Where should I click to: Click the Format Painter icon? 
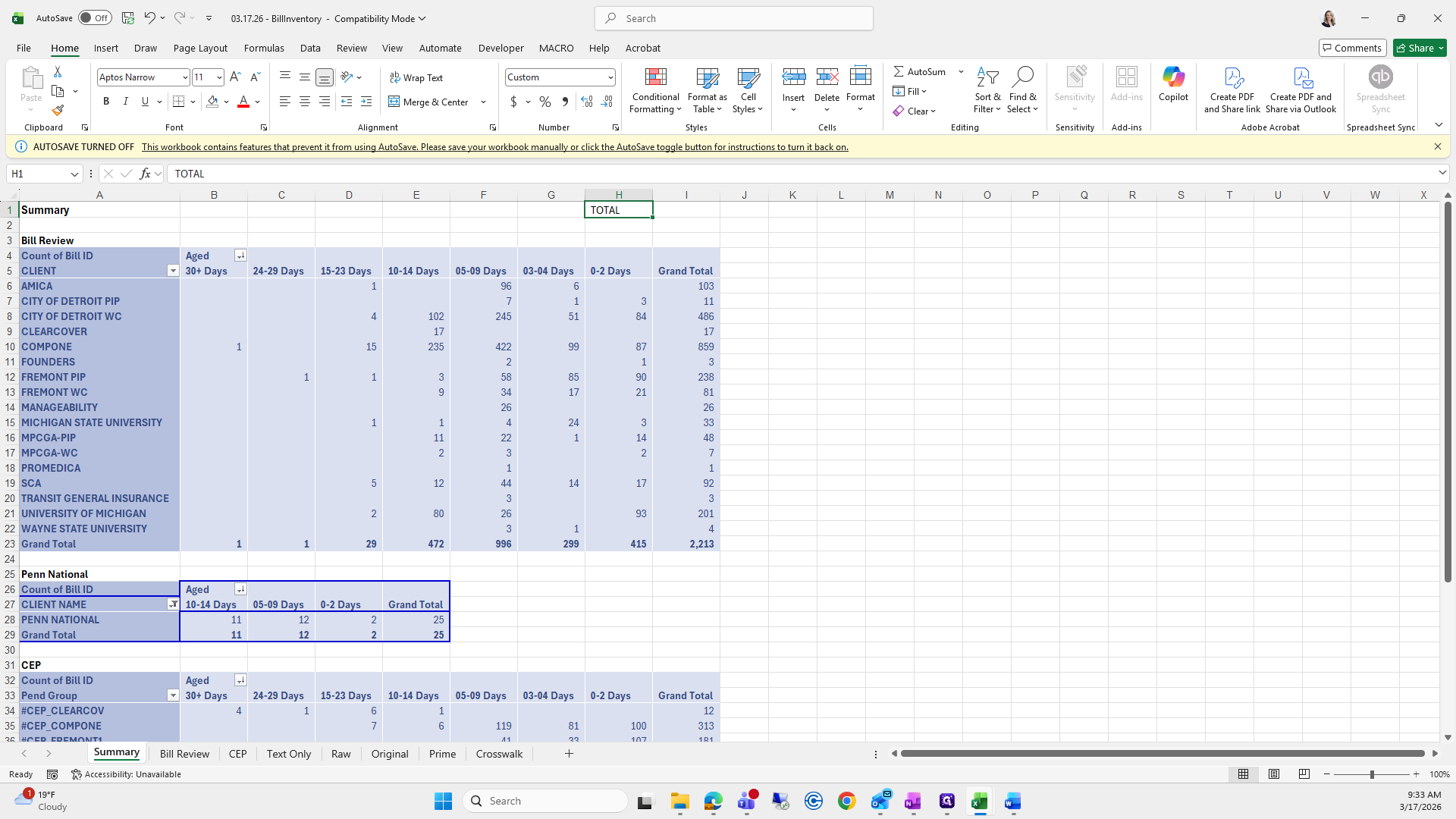(58, 111)
